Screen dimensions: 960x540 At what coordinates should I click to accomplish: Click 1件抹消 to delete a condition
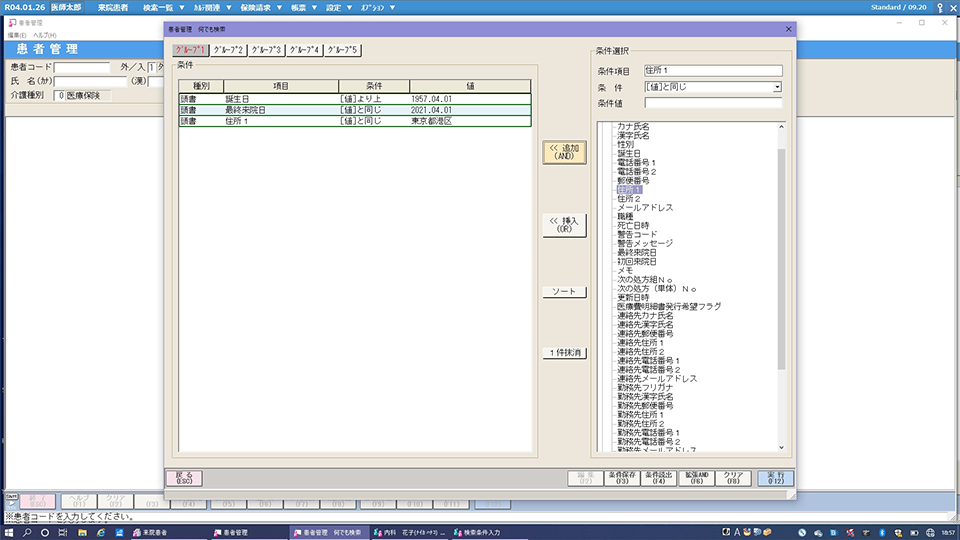564,353
